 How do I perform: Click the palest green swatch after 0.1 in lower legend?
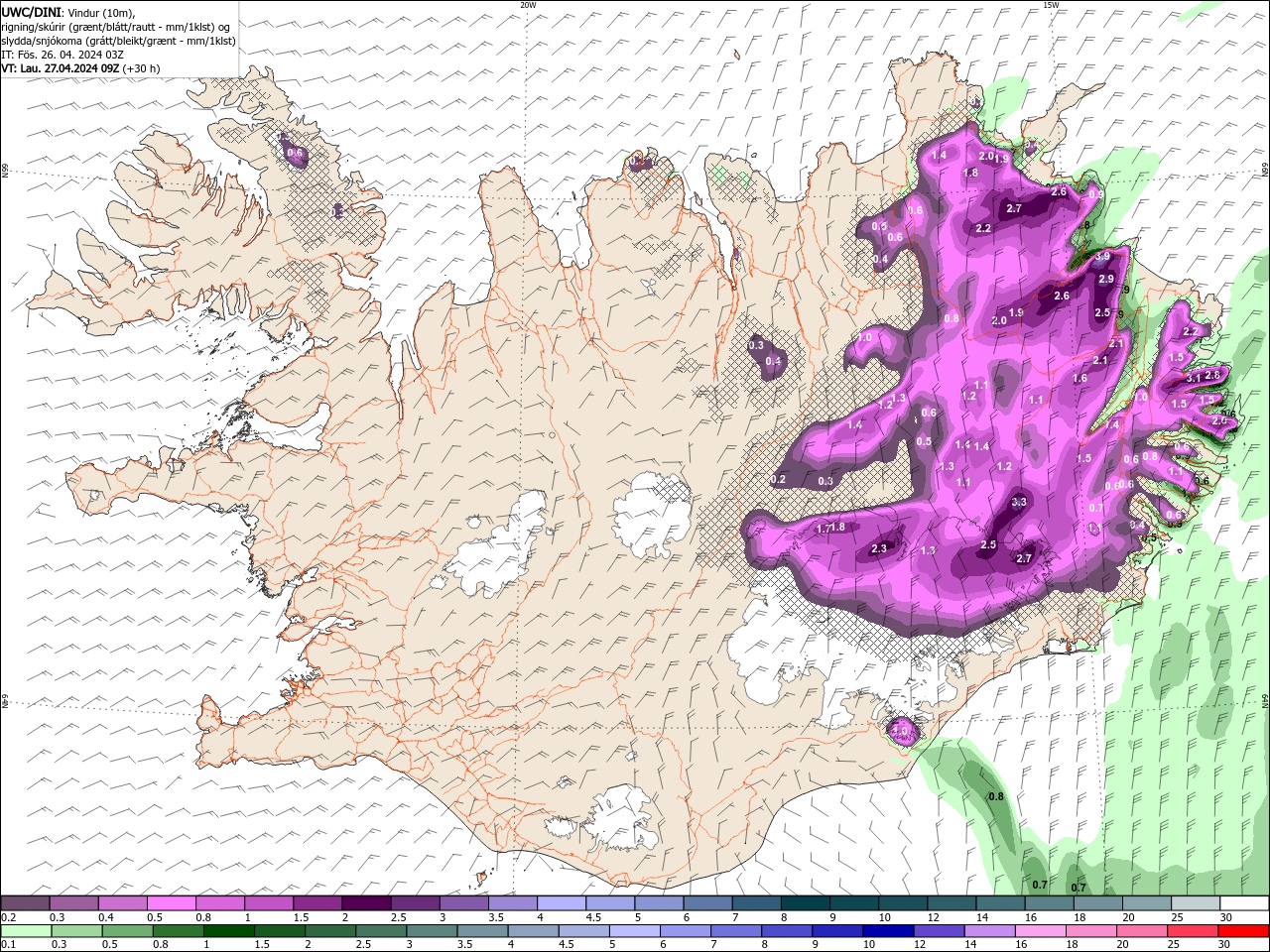tap(26, 931)
